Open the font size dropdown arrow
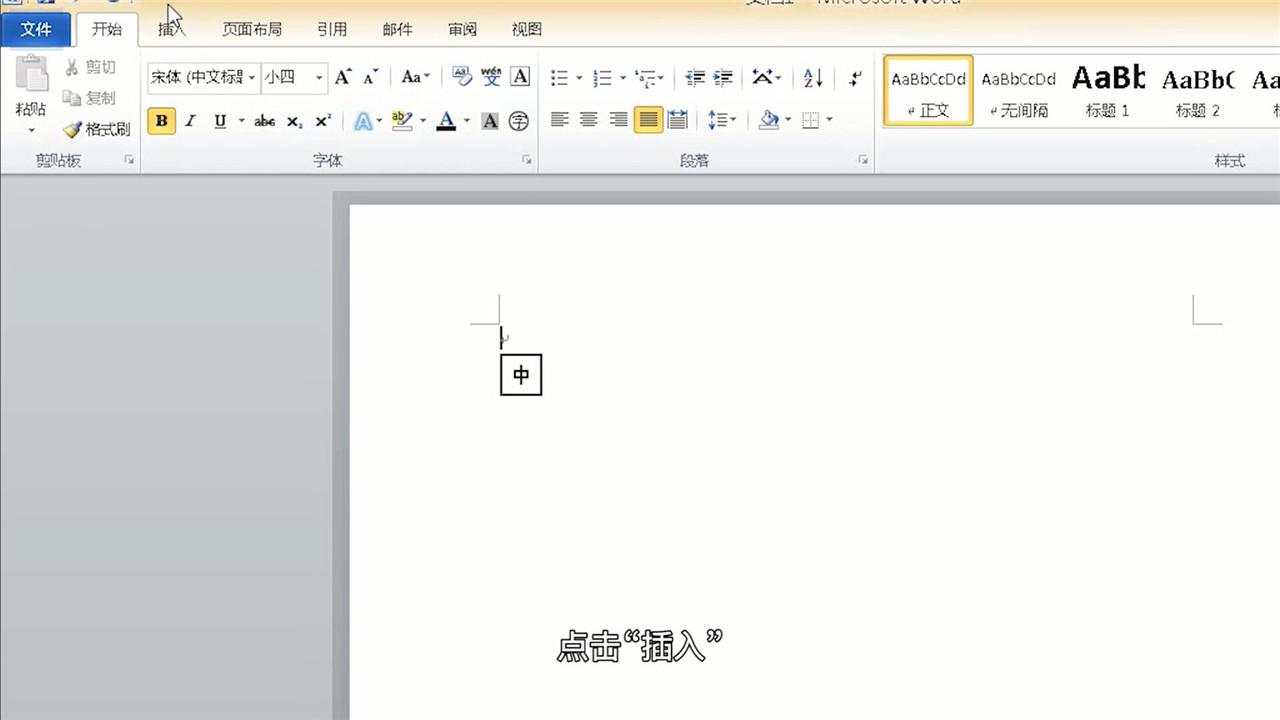 coord(320,77)
